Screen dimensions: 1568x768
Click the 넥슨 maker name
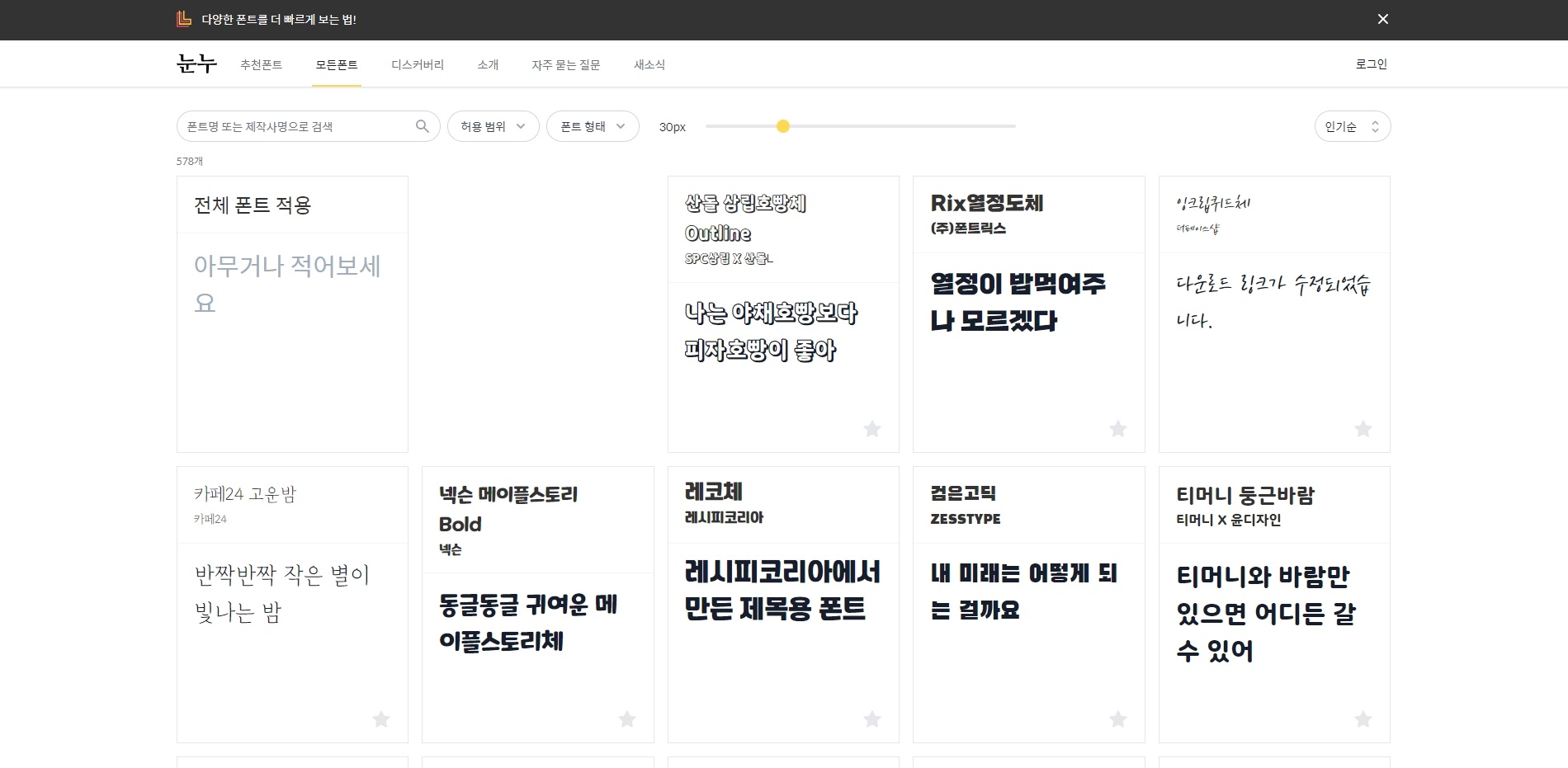click(x=451, y=549)
